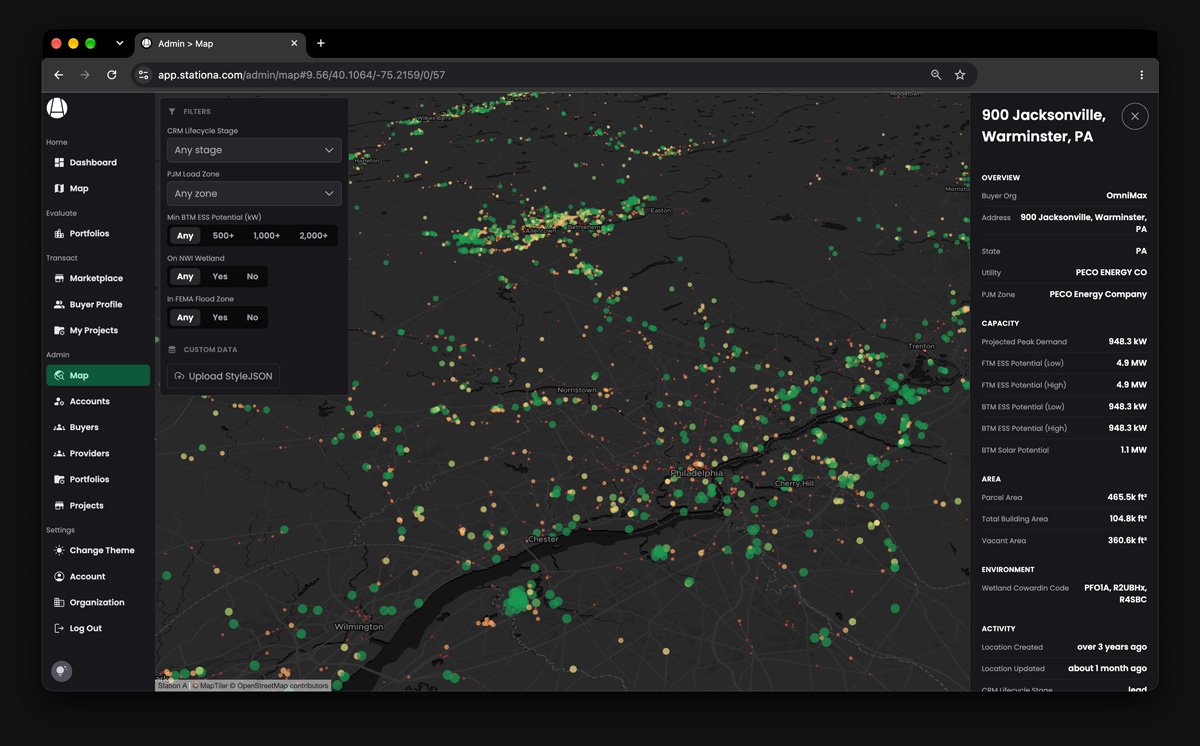
Task: Open the tab search chevron dropdown
Action: pos(120,43)
